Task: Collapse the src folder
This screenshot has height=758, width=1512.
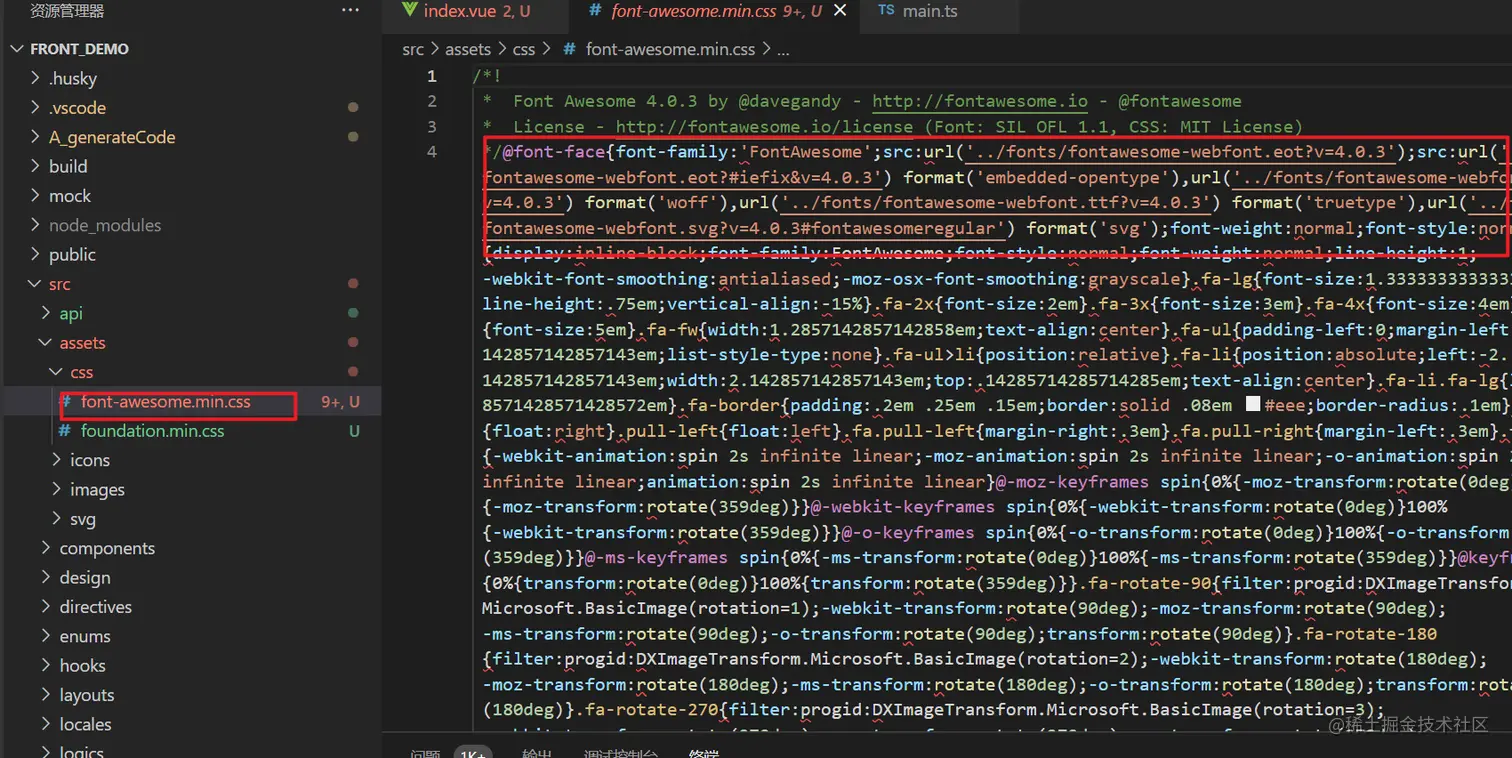Action: [x=60, y=284]
